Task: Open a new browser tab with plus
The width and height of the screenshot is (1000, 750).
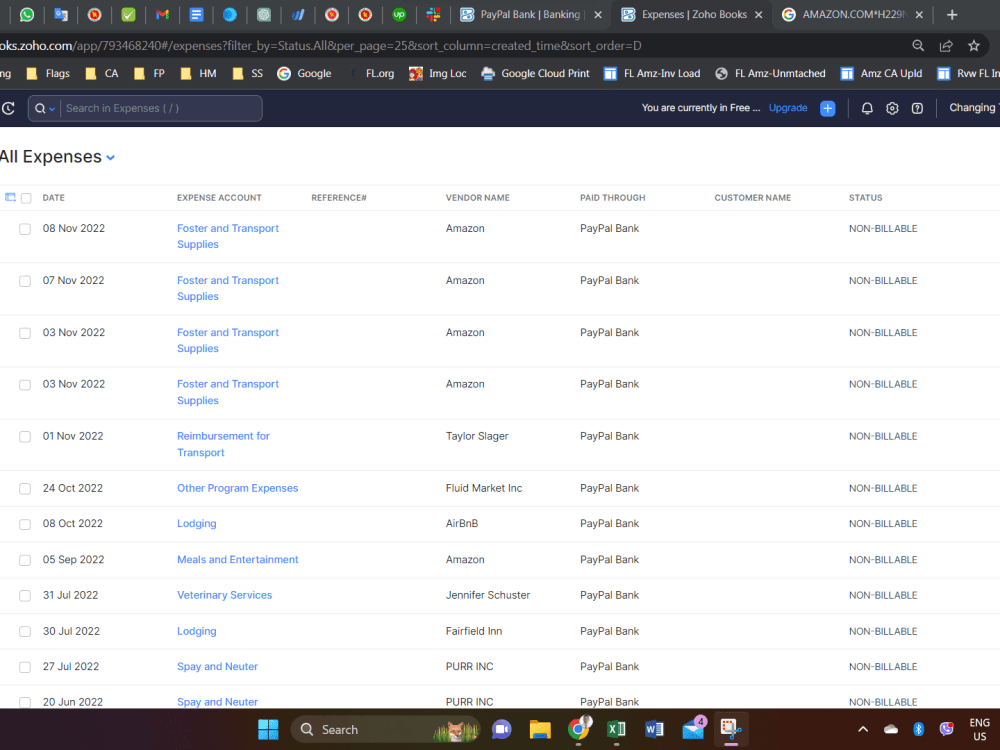Action: (952, 14)
